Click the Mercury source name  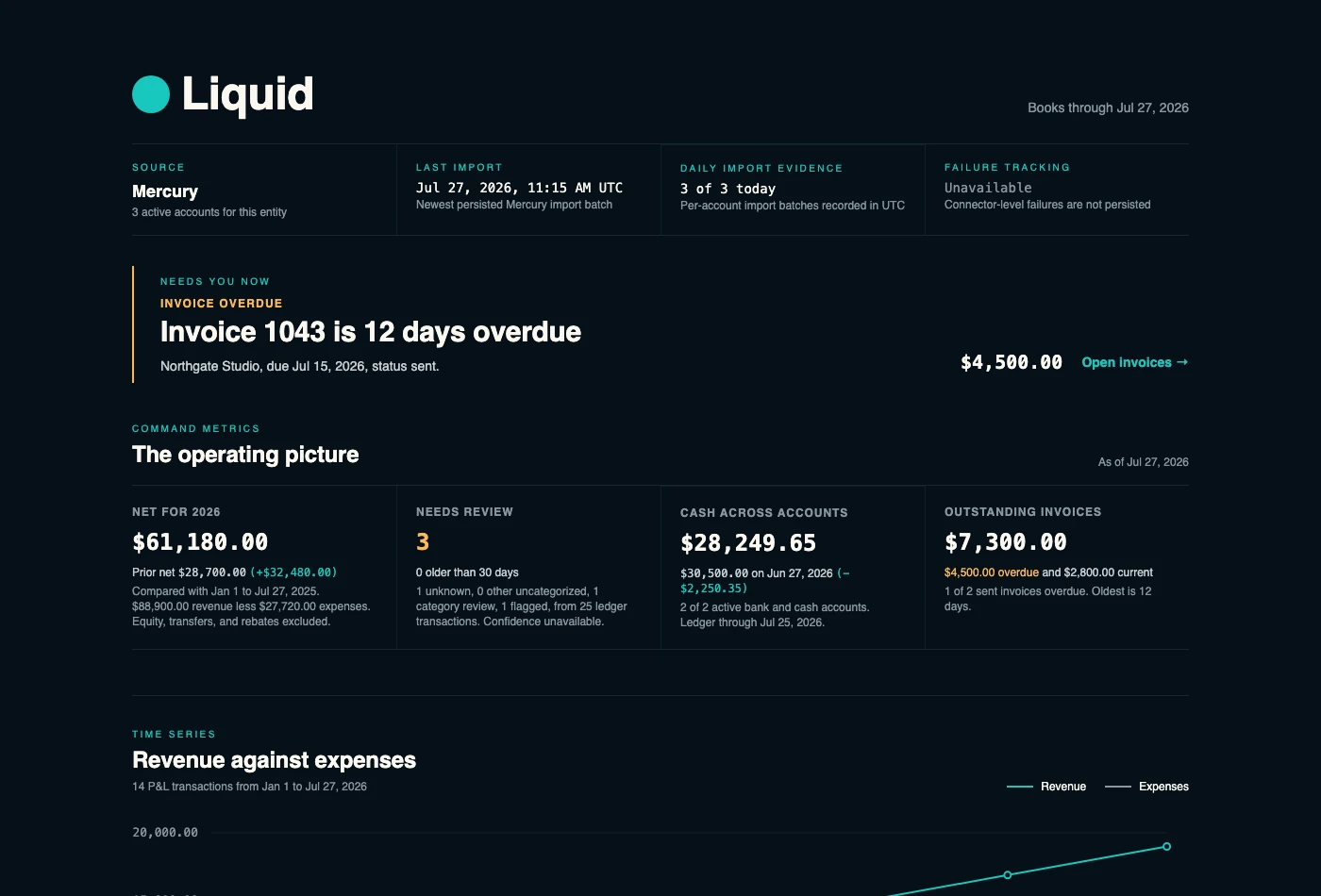[165, 191]
